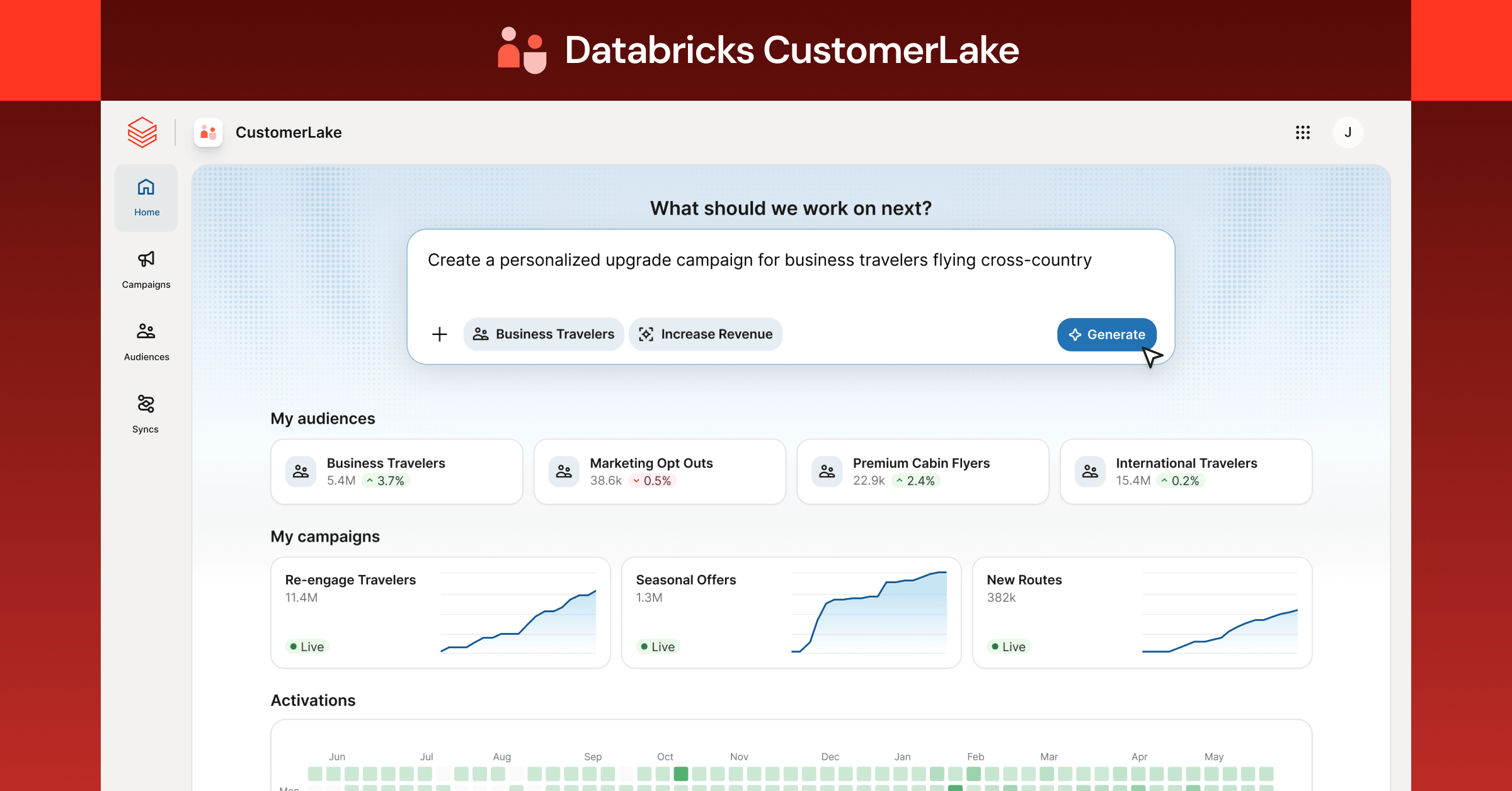Image resolution: width=1512 pixels, height=791 pixels.
Task: Click the Re-engage Travelers trend chart
Action: [518, 613]
